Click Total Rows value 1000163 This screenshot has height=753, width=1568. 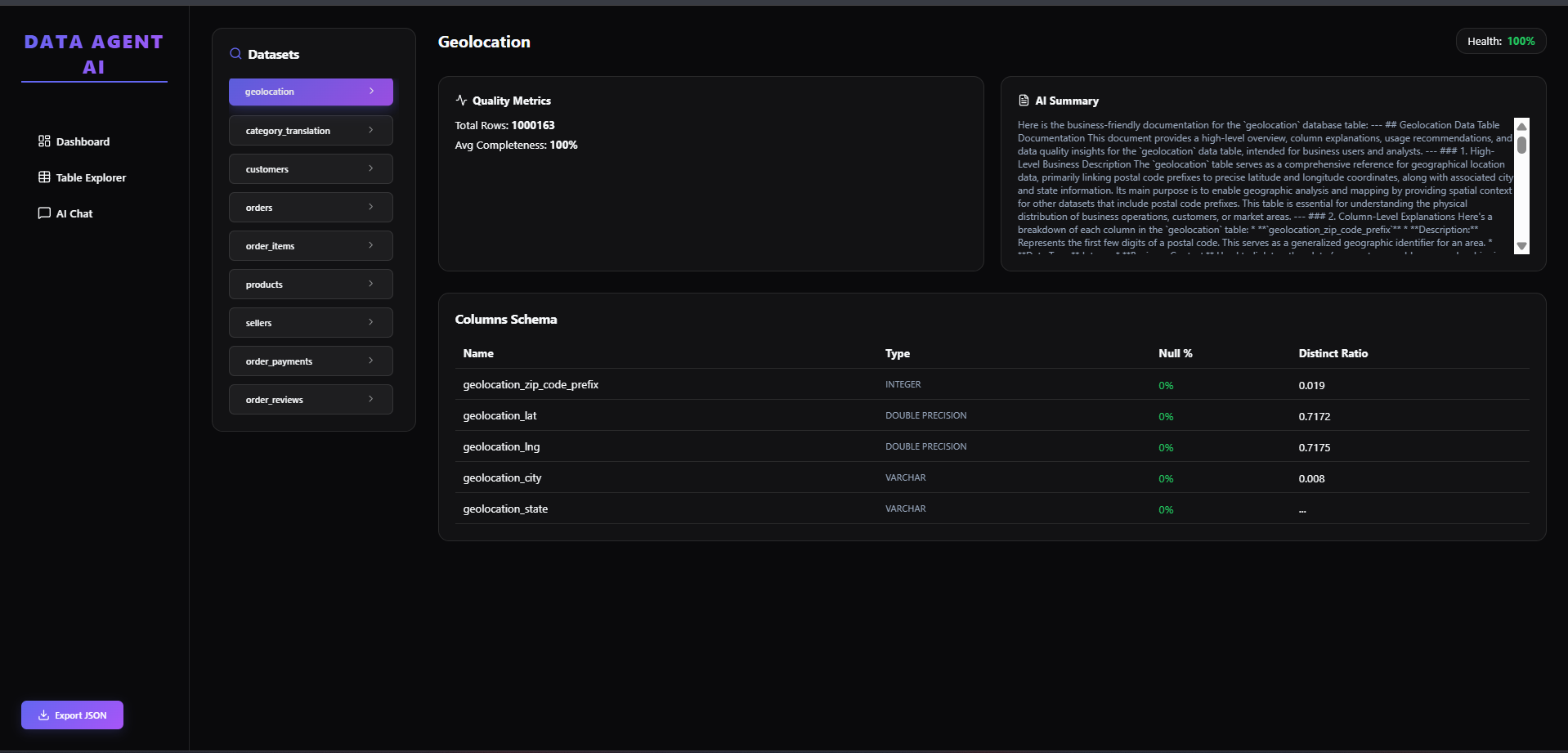click(x=533, y=125)
